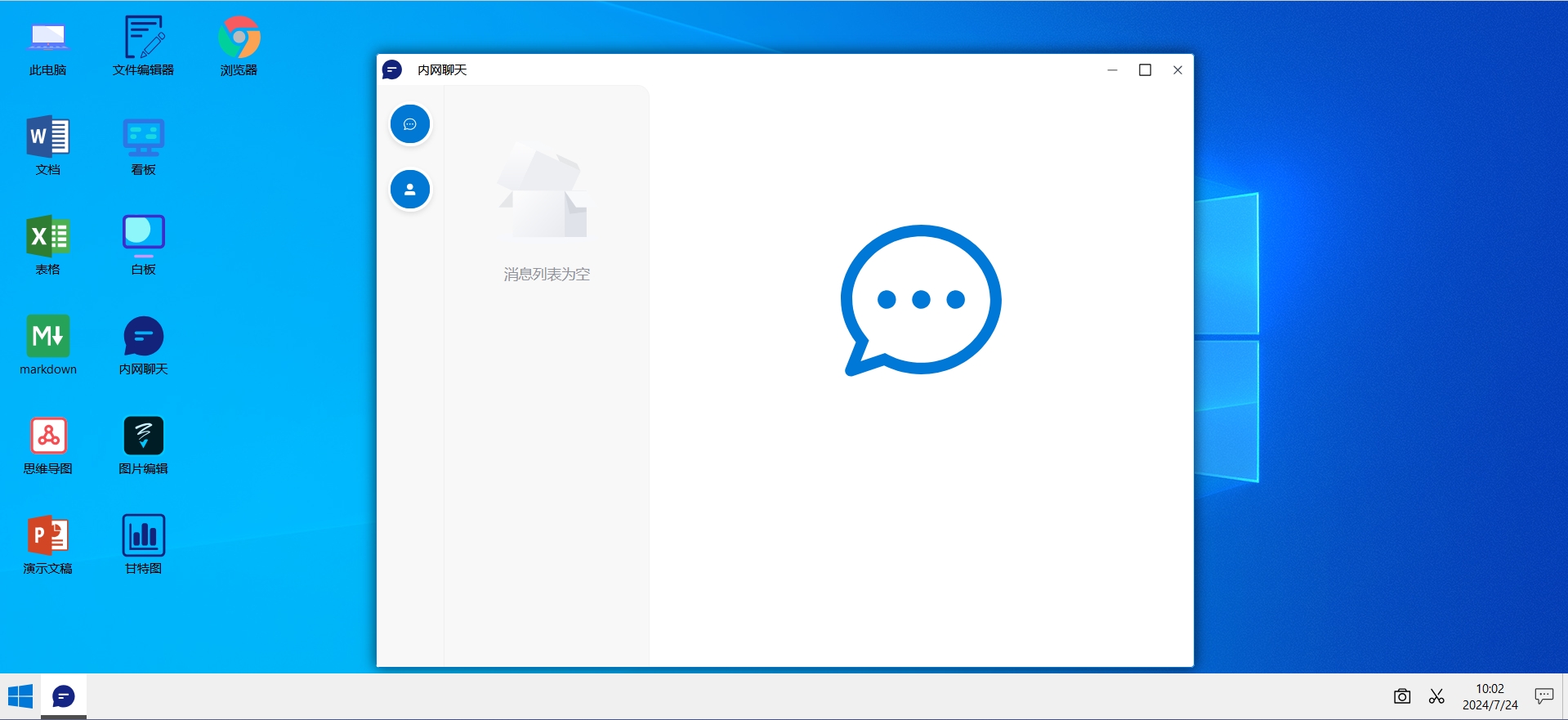1568x720 pixels.
Task: Click 内网聊天 taskbar app button
Action: coord(64,697)
